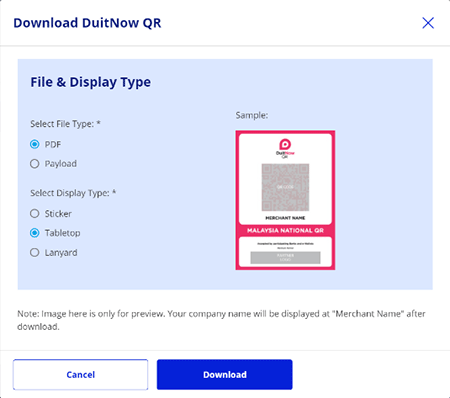Choose Payload as the file type
The image size is (450, 398).
coord(35,164)
